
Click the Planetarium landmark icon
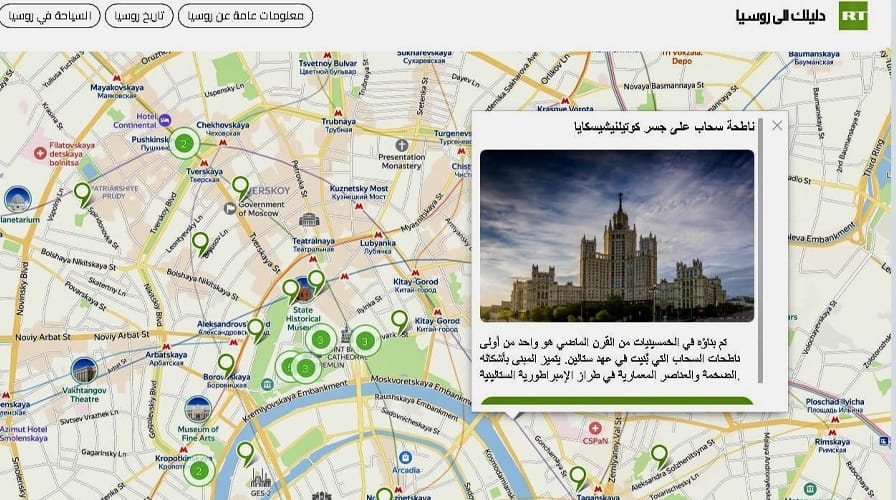tap(17, 199)
